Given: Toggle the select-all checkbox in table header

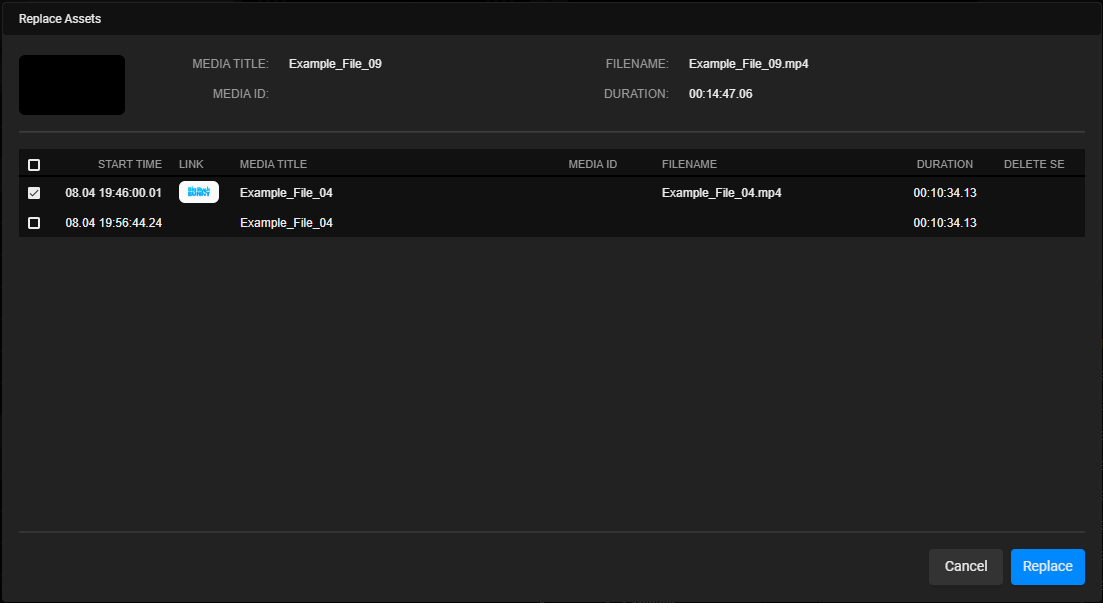Looking at the screenshot, I should 34,164.
